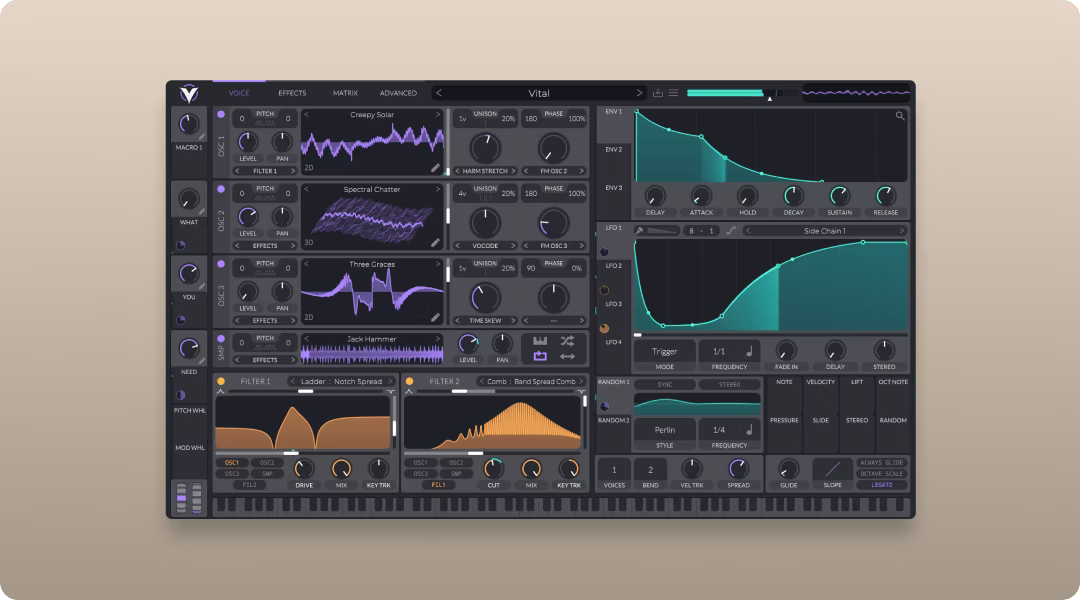Click the Vital logo icon
Image resolution: width=1080 pixels, height=600 pixels.
pos(189,93)
